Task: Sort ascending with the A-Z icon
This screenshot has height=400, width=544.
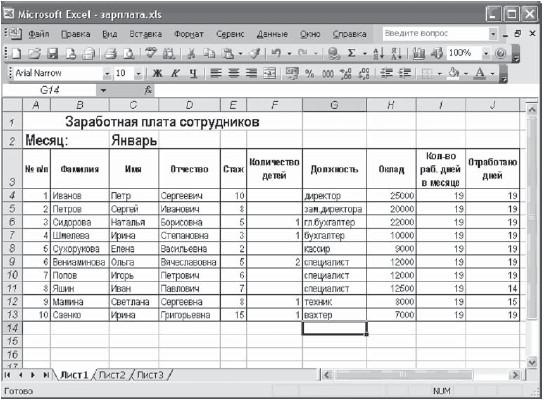Action: (379, 54)
